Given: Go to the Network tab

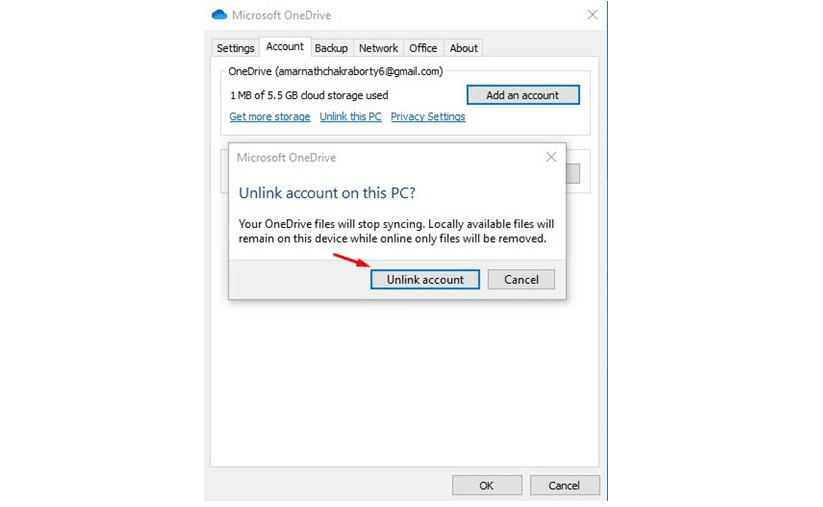Looking at the screenshot, I should click(x=378, y=48).
